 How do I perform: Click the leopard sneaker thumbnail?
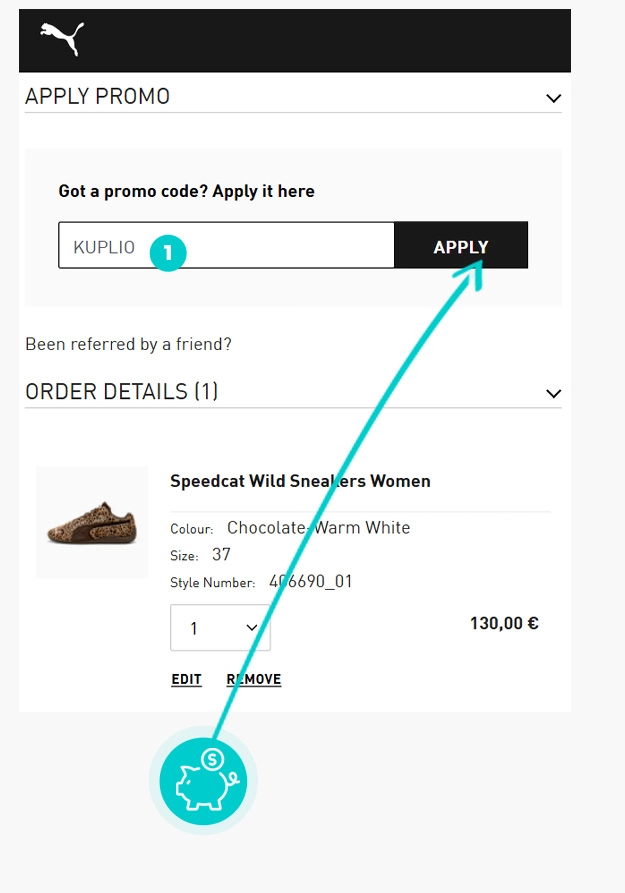(x=92, y=523)
